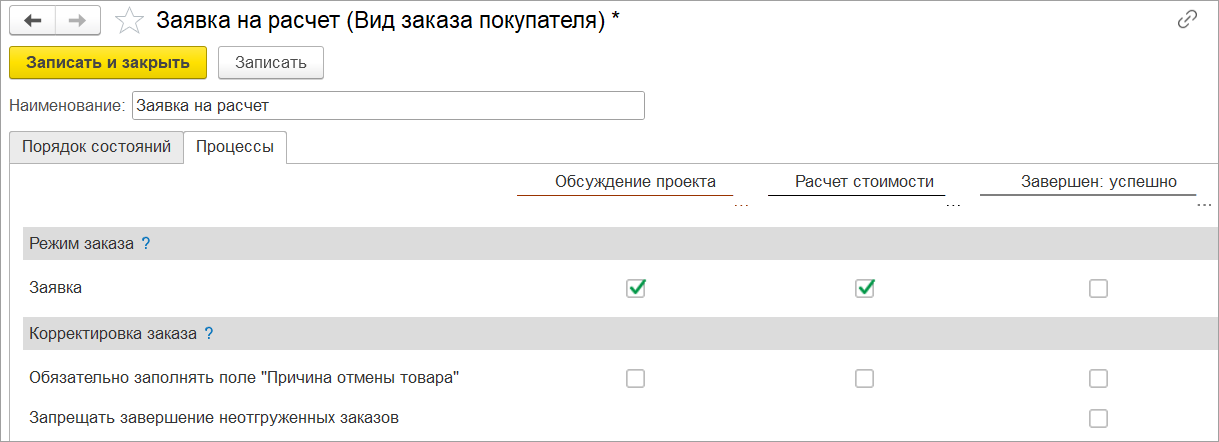1219x442 pixels.
Task: Select the Процессы tab
Action: [235, 146]
